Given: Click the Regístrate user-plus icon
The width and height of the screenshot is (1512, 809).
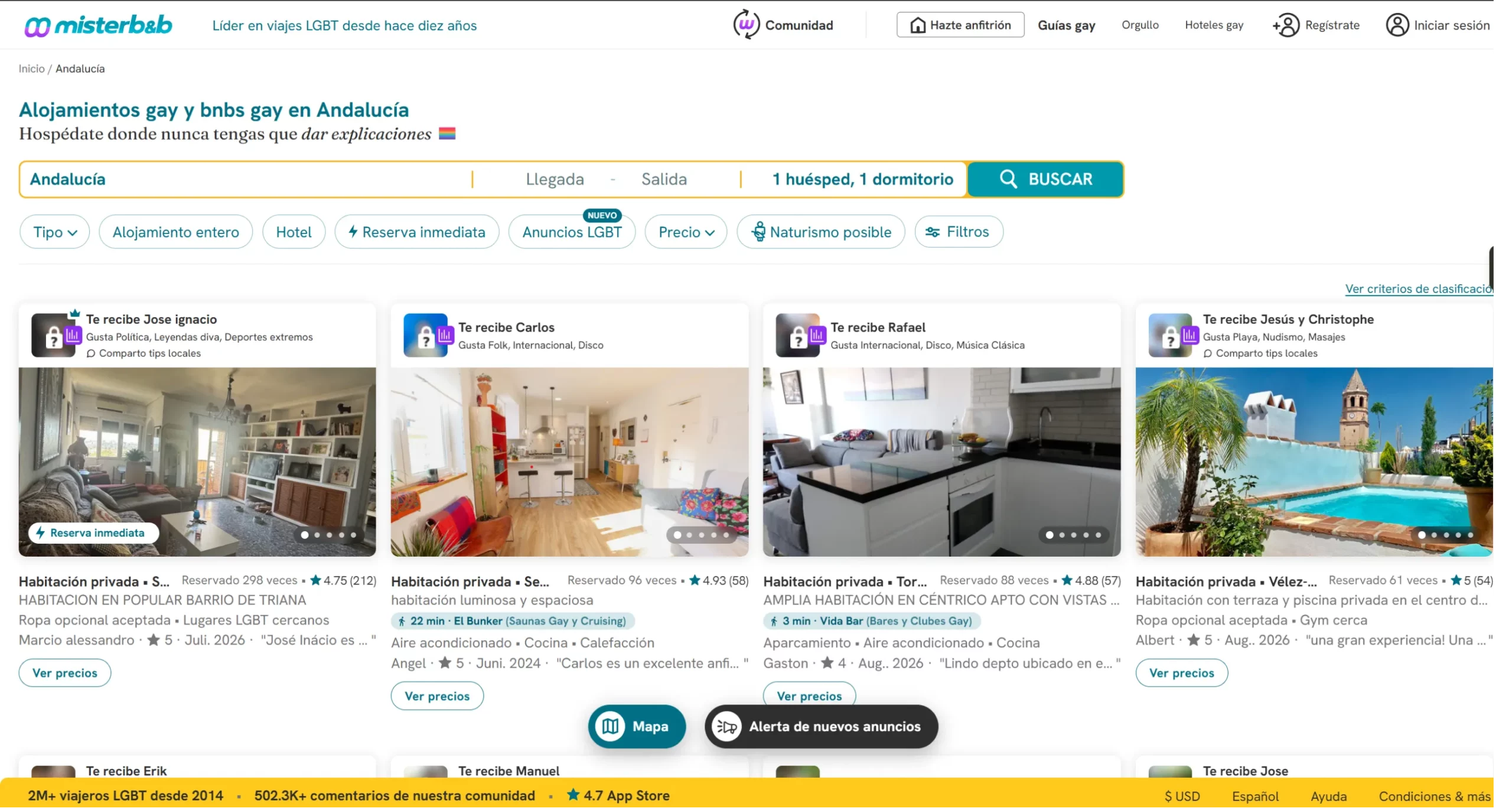Looking at the screenshot, I should click(1286, 25).
